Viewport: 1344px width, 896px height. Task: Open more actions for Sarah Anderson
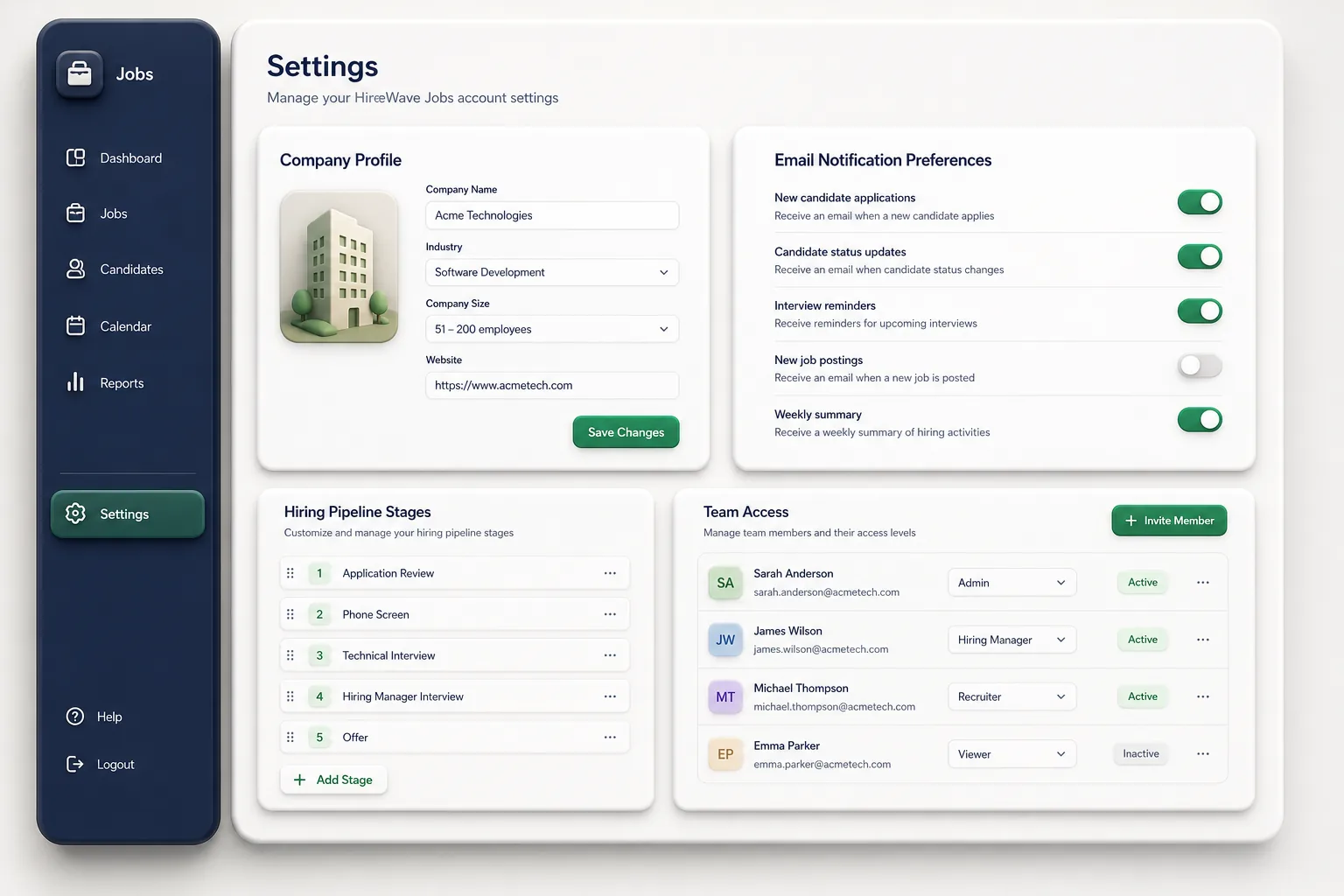pyautogui.click(x=1203, y=583)
